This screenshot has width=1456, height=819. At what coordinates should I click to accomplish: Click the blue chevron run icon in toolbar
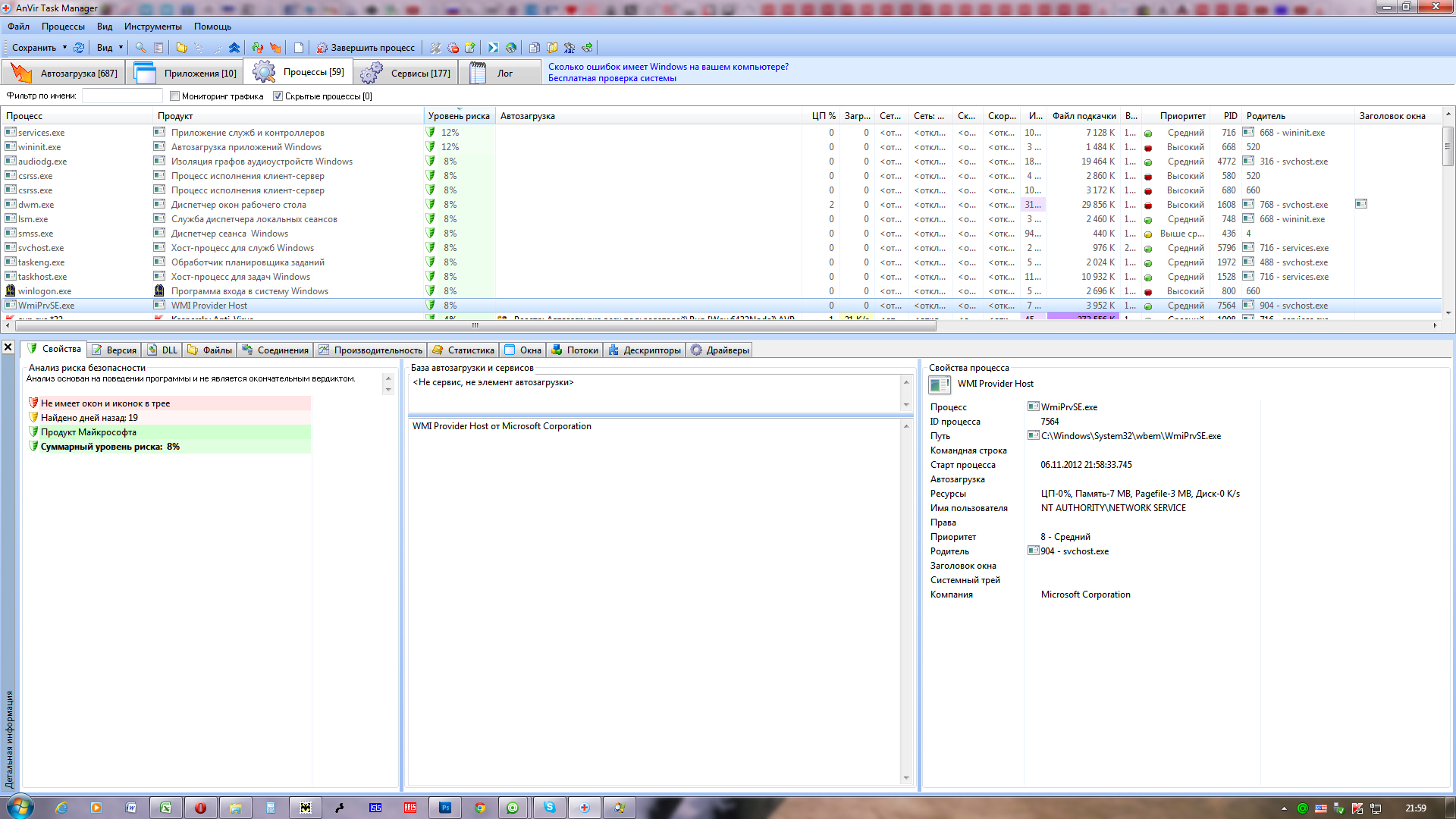click(494, 48)
